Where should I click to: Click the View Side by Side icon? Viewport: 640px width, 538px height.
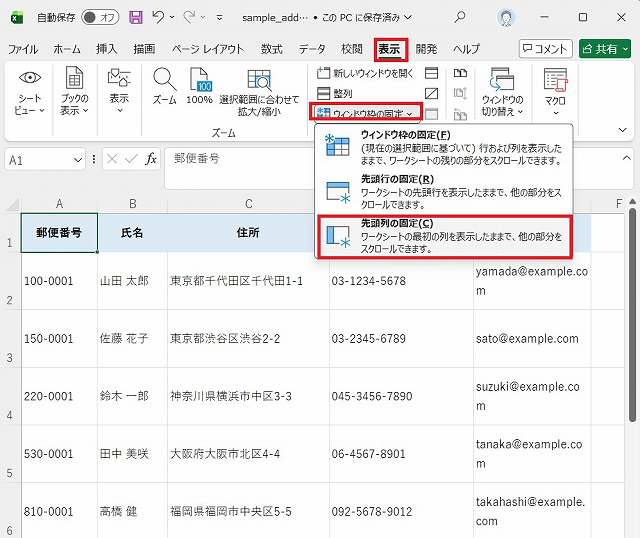[x=460, y=73]
